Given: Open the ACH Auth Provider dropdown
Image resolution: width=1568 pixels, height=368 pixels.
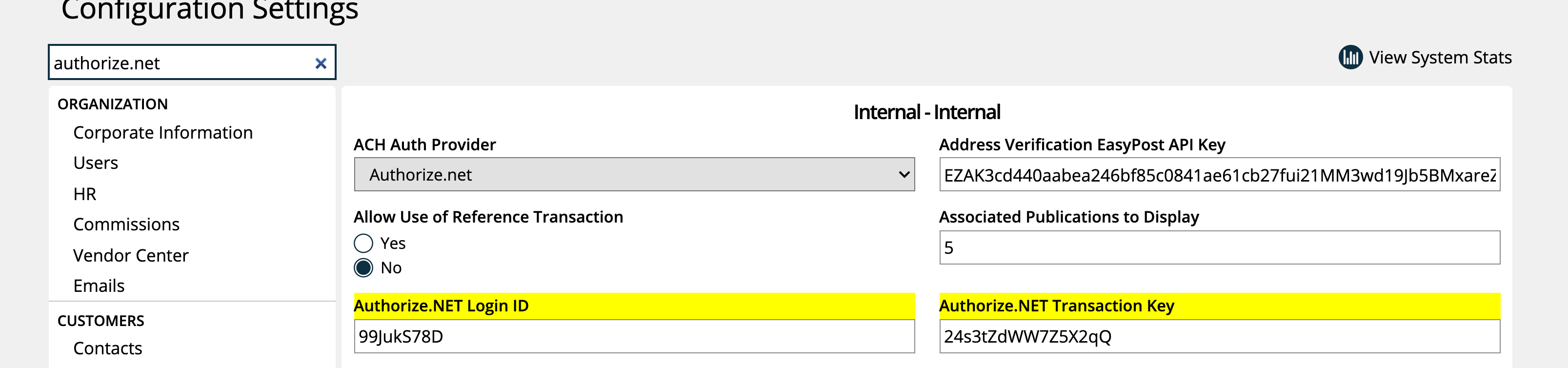Looking at the screenshot, I should (634, 174).
